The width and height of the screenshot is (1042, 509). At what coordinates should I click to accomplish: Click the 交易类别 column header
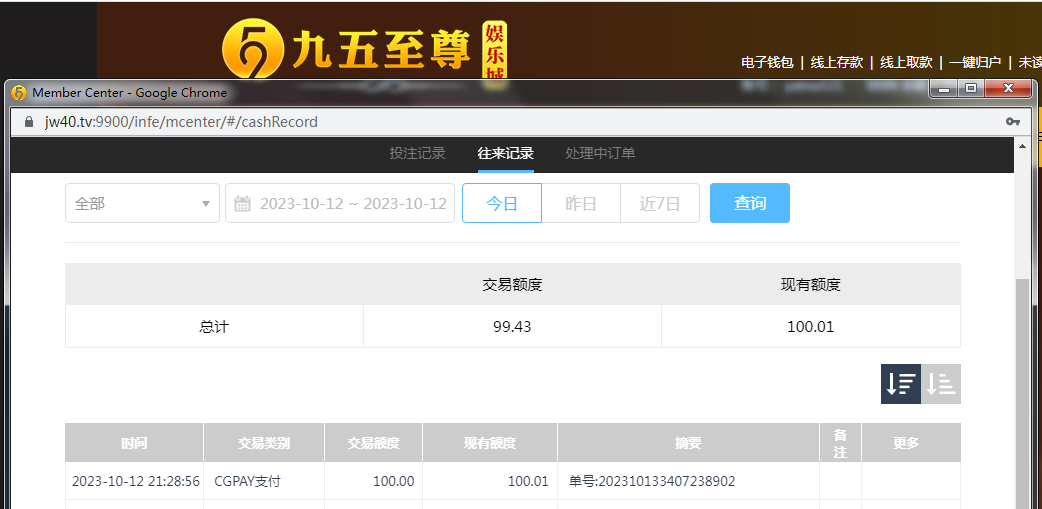point(264,443)
